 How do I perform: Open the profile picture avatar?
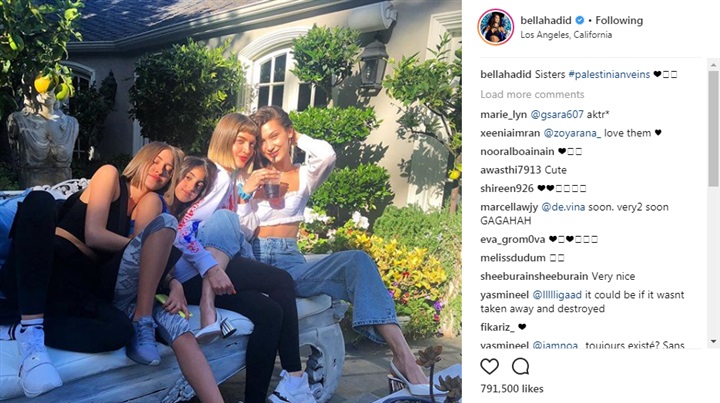pyautogui.click(x=495, y=27)
